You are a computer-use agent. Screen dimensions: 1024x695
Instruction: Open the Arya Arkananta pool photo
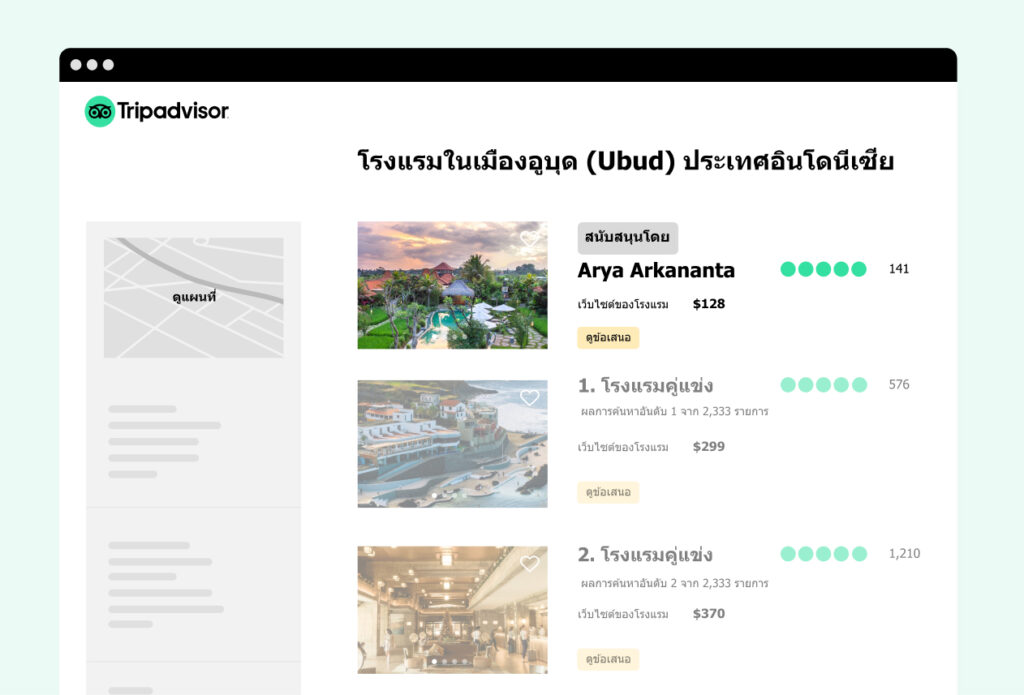click(x=453, y=285)
